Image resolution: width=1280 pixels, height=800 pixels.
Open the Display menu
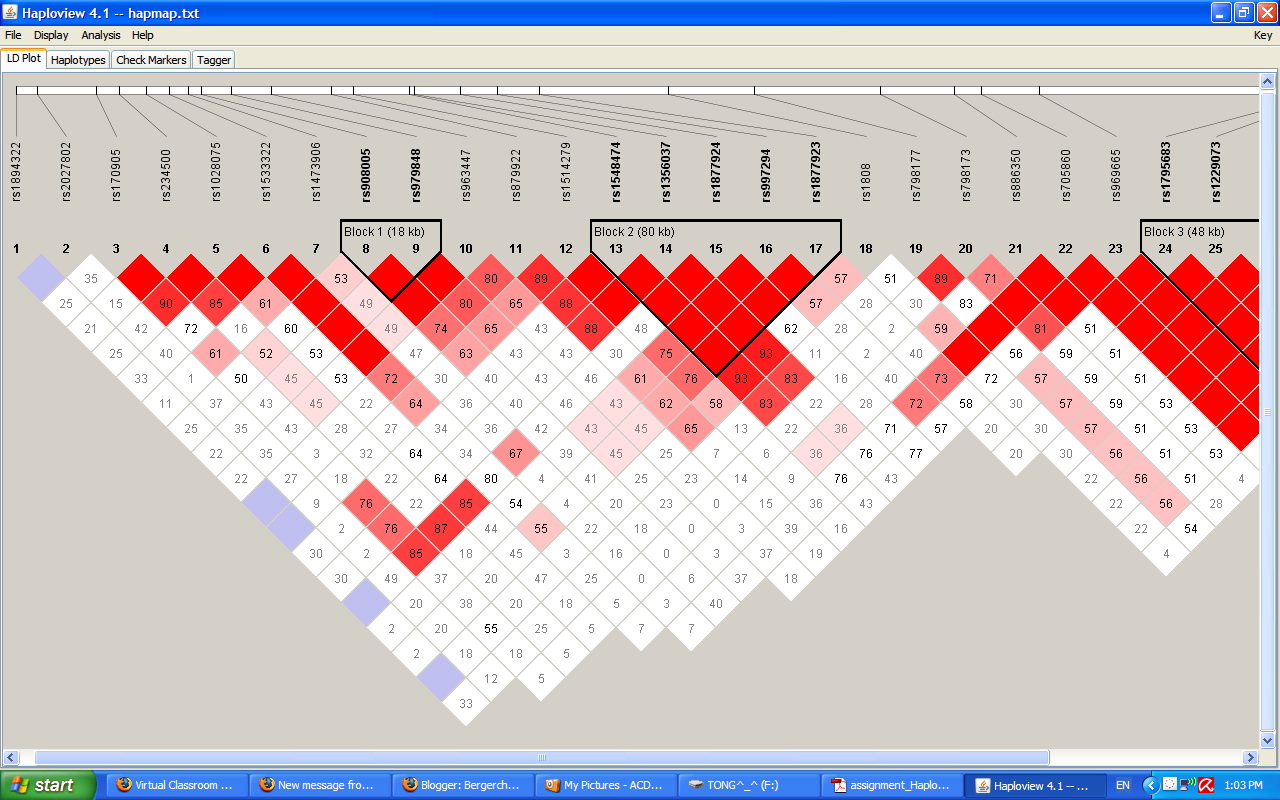[51, 34]
